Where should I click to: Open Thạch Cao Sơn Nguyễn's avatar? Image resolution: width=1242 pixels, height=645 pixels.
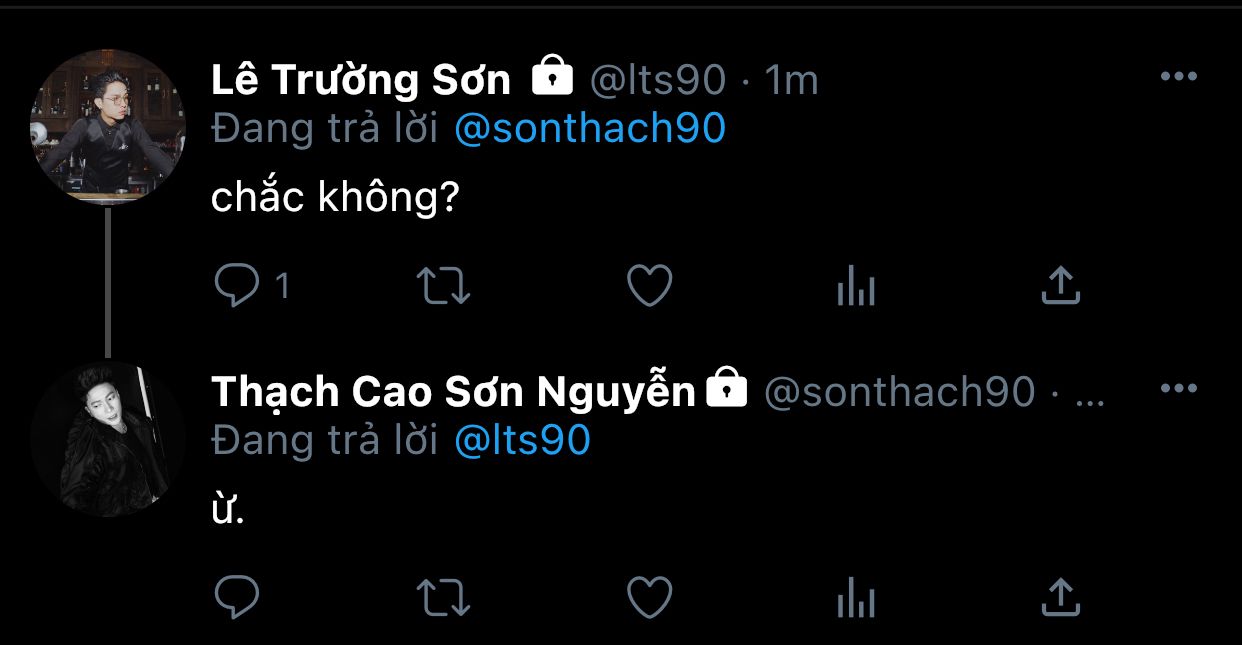tap(108, 438)
